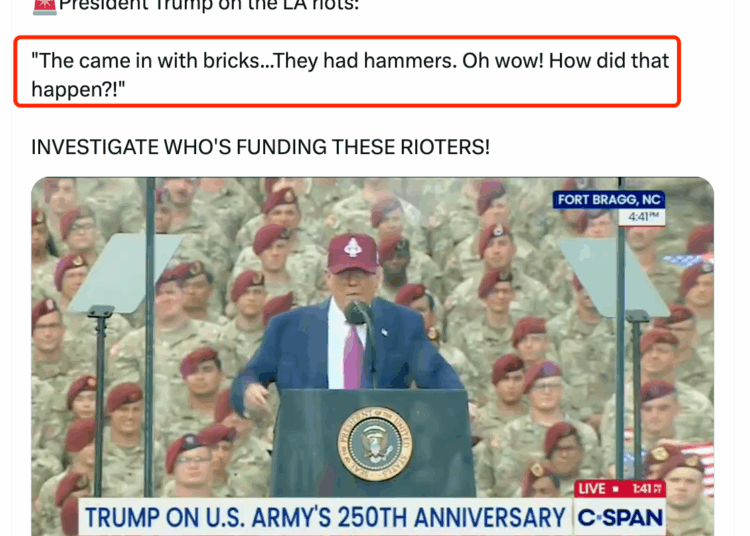Image resolution: width=750 pixels, height=536 pixels.
Task: Click the word "happen?!" in the quote
Action: click(78, 89)
